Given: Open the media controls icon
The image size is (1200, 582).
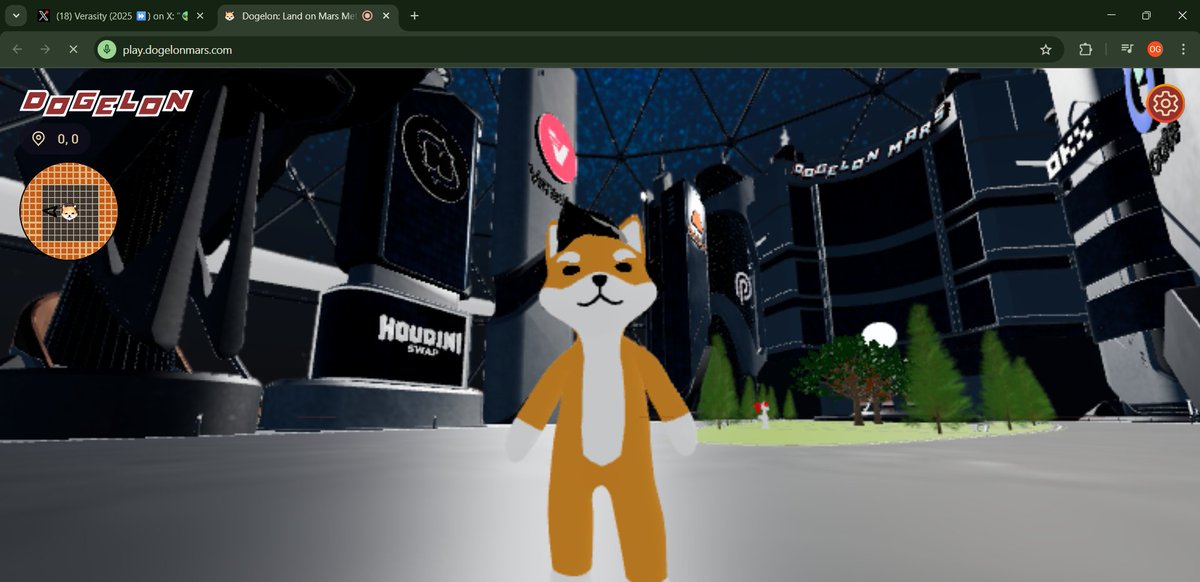Looking at the screenshot, I should [x=1127, y=49].
